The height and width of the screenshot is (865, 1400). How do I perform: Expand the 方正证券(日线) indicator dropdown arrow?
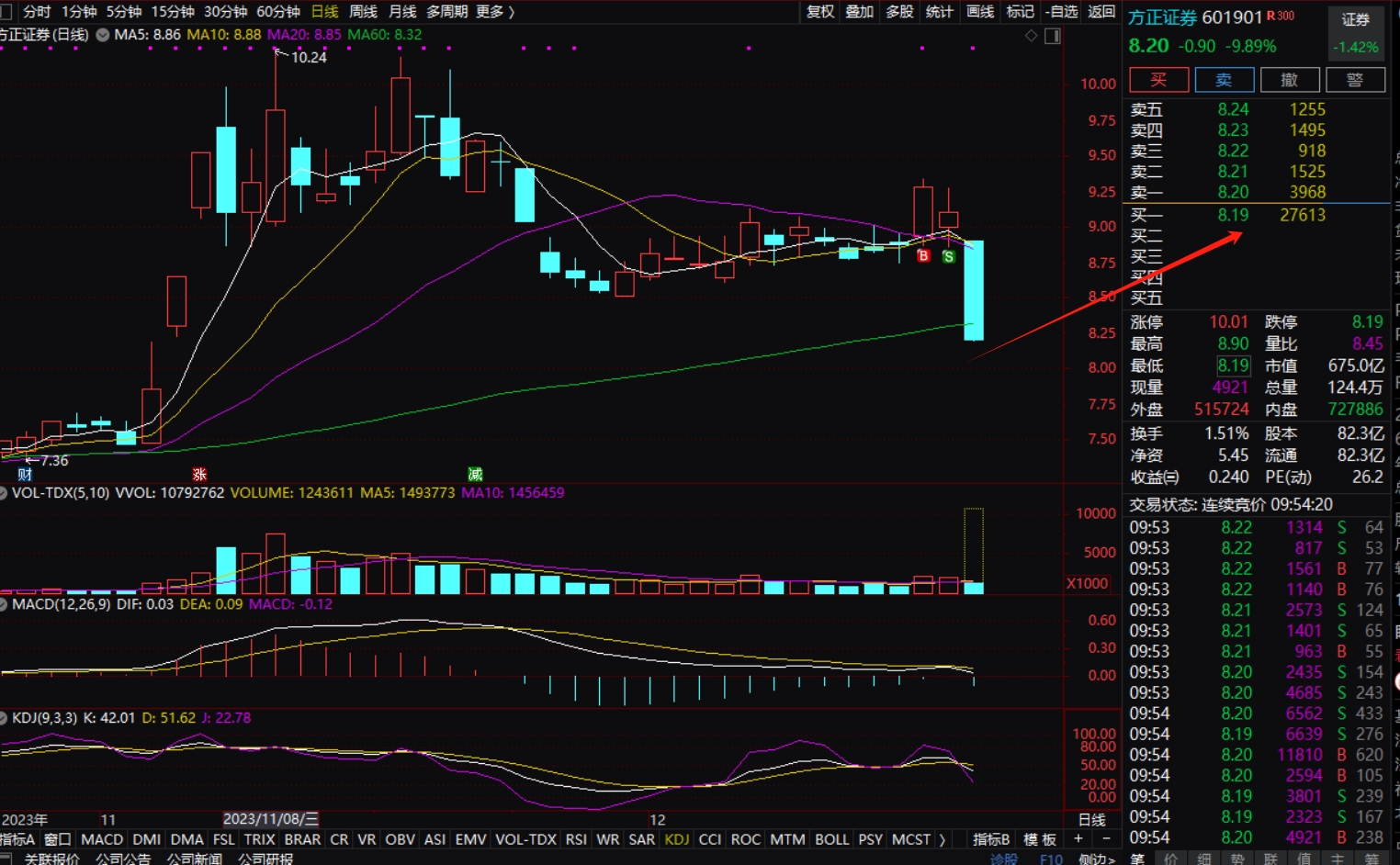tap(102, 35)
